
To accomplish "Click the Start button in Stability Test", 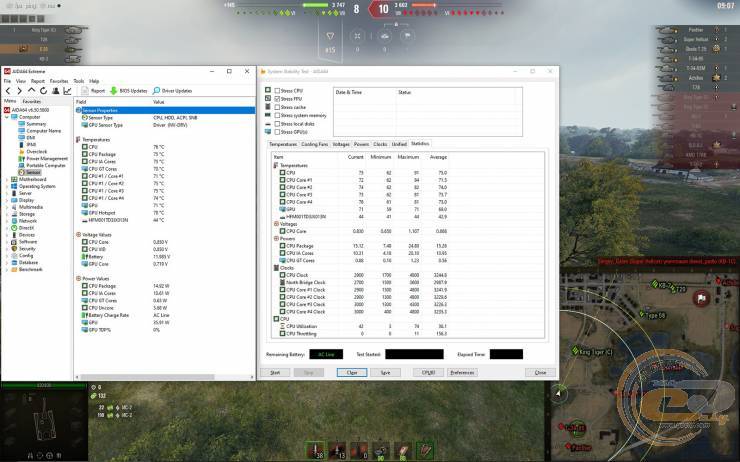I will point(275,372).
